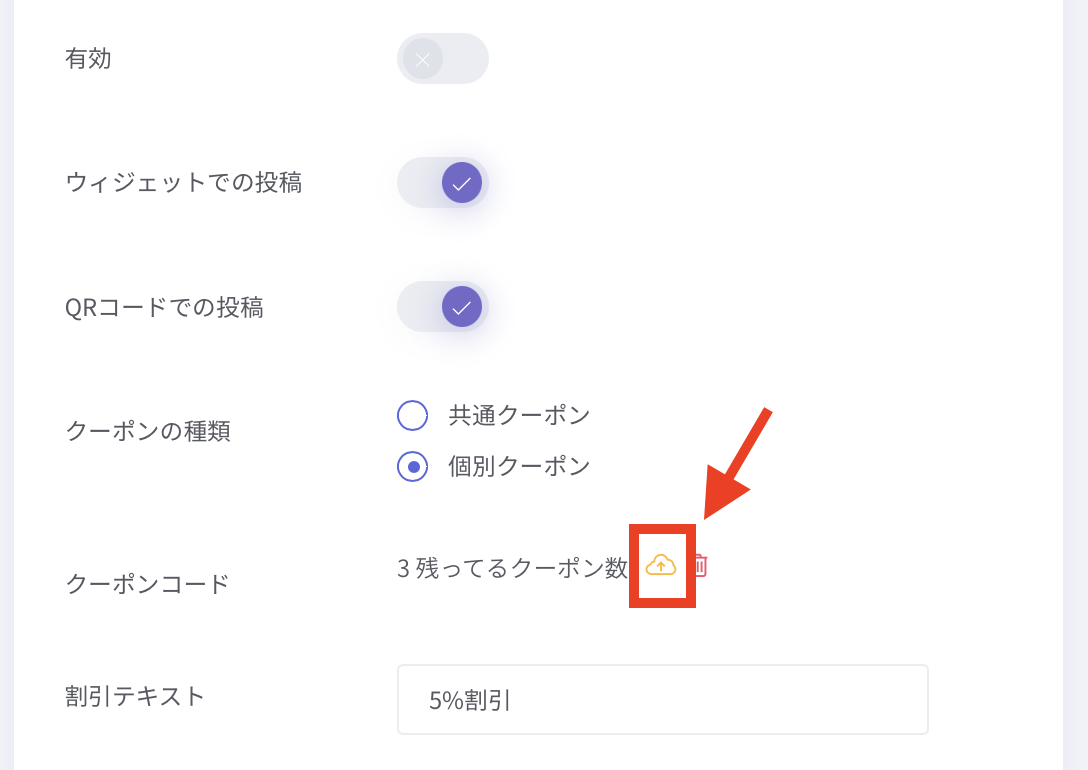Click checkmark knob of ウィジェットでの投稿 switch
Viewport: 1088px width, 770px height.
pos(462,183)
